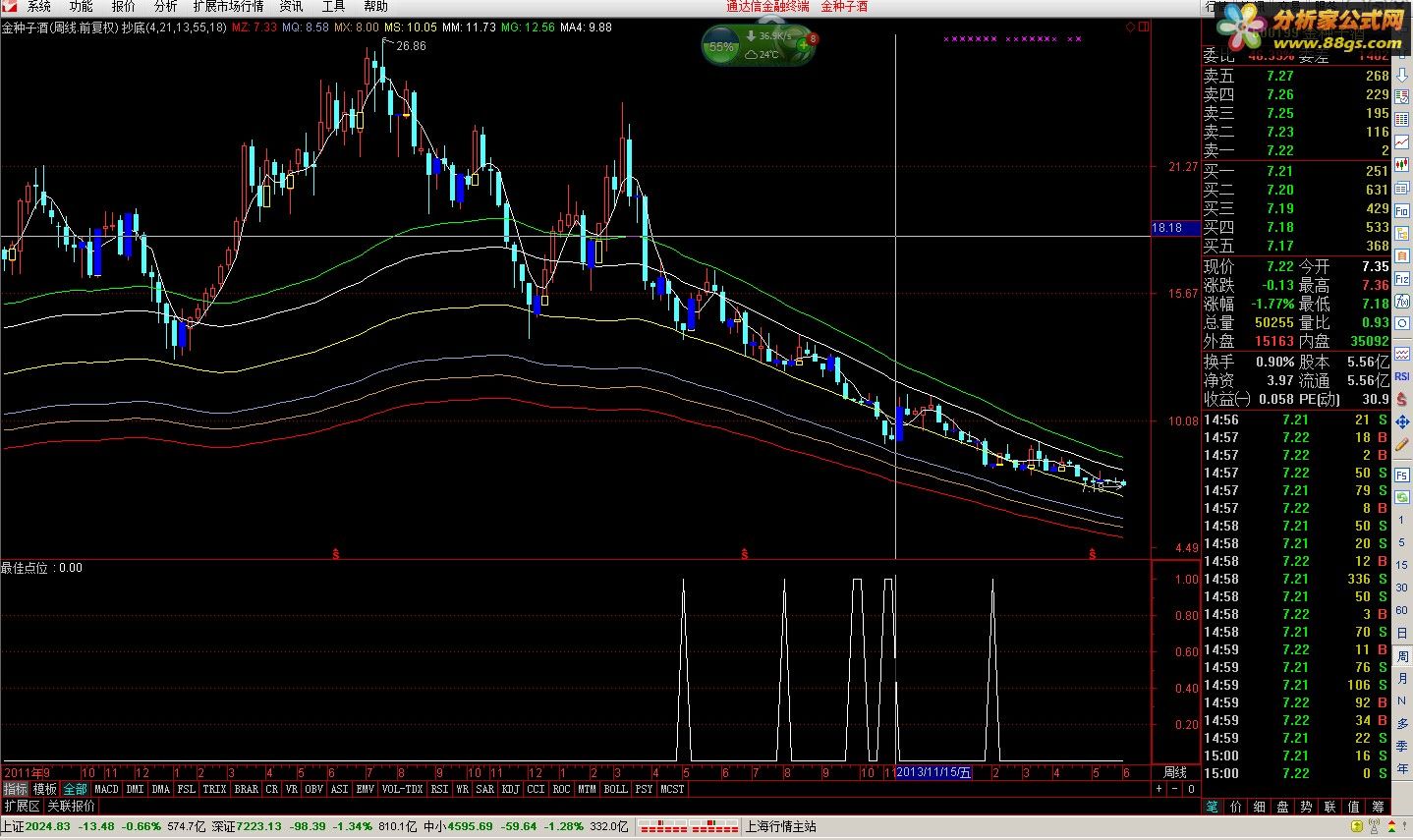Click the 上证 index value 2024.83

[48, 826]
